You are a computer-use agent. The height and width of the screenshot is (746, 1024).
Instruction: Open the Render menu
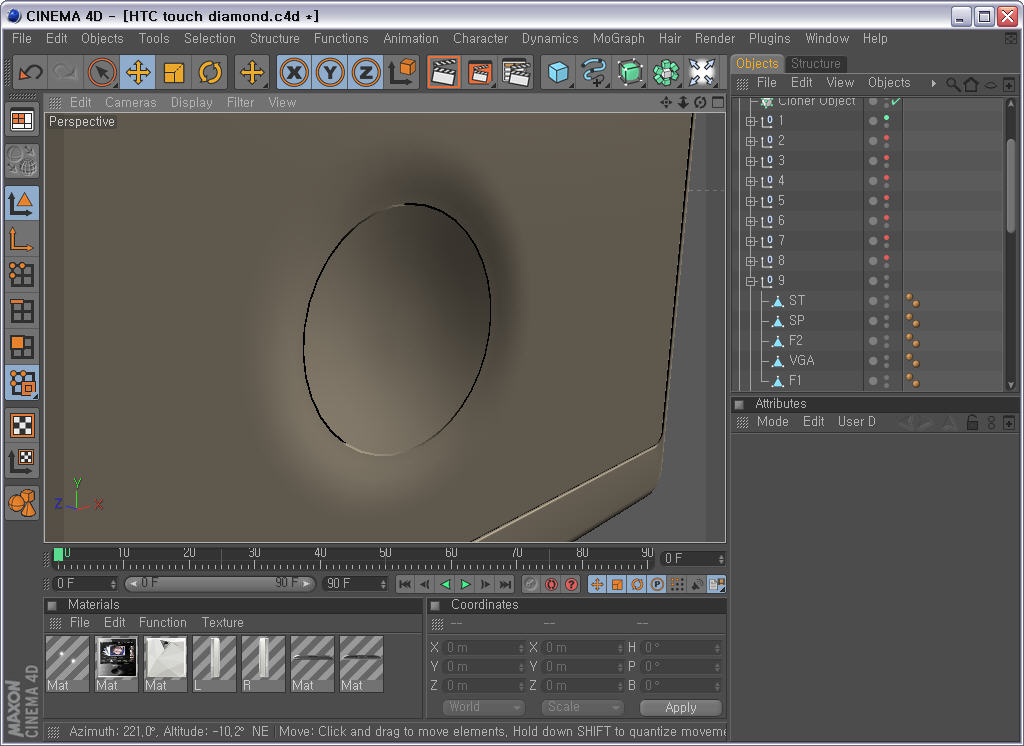point(714,39)
